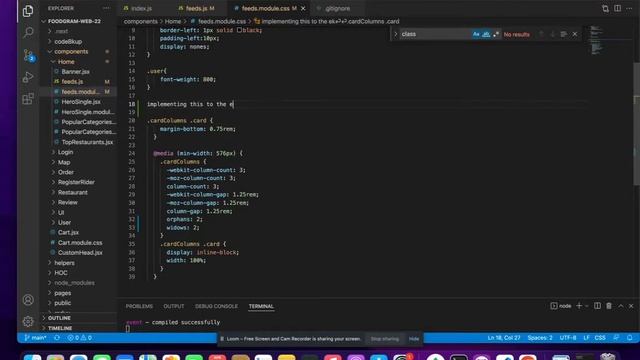This screenshot has height=360, width=640.
Task: Open Source Control view with badge
Action: [28, 55]
